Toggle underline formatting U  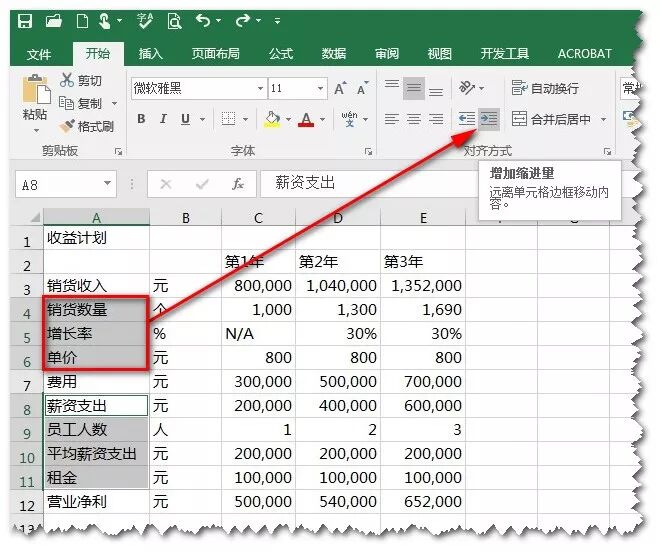(185, 119)
